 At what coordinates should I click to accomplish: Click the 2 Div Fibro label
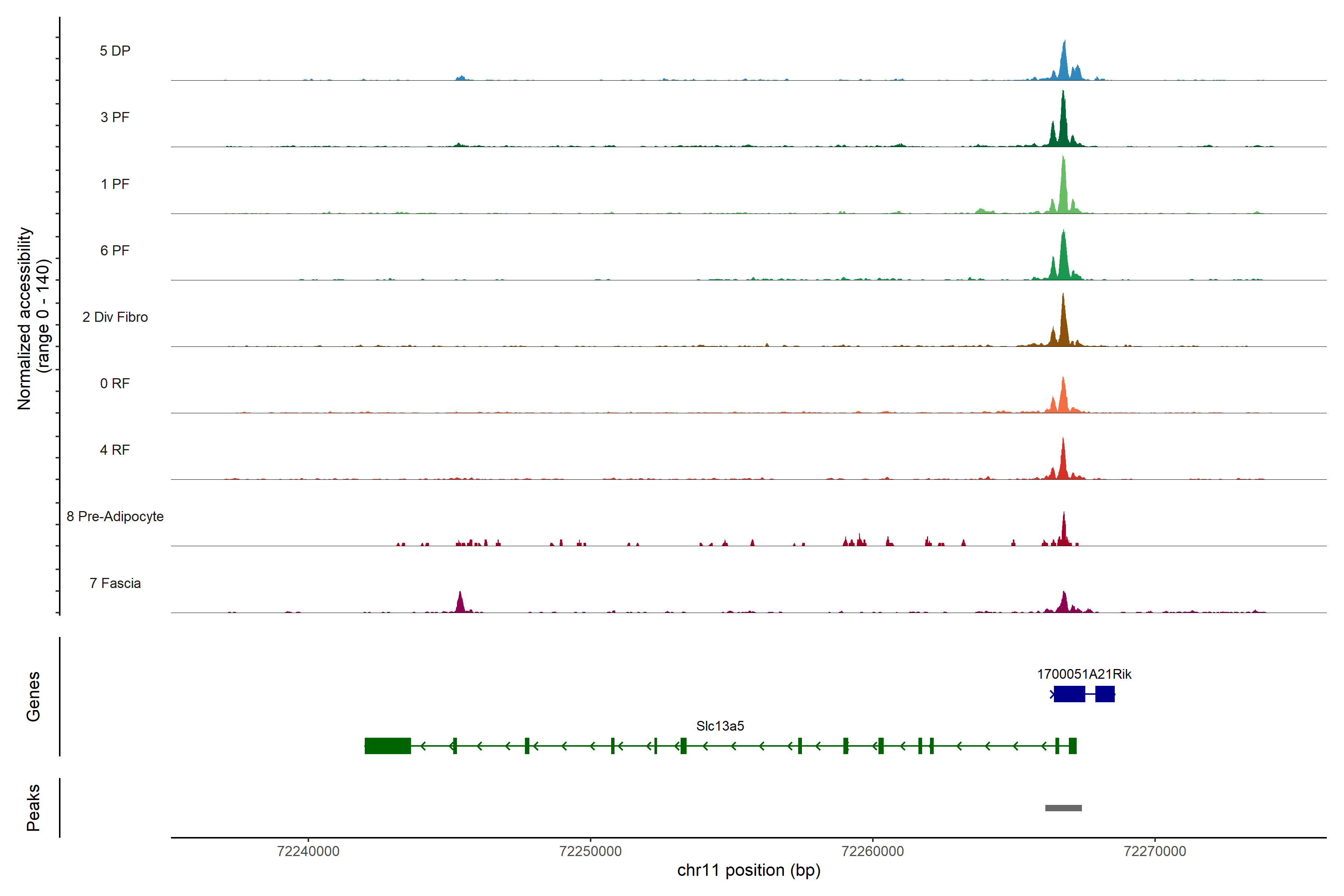115,317
